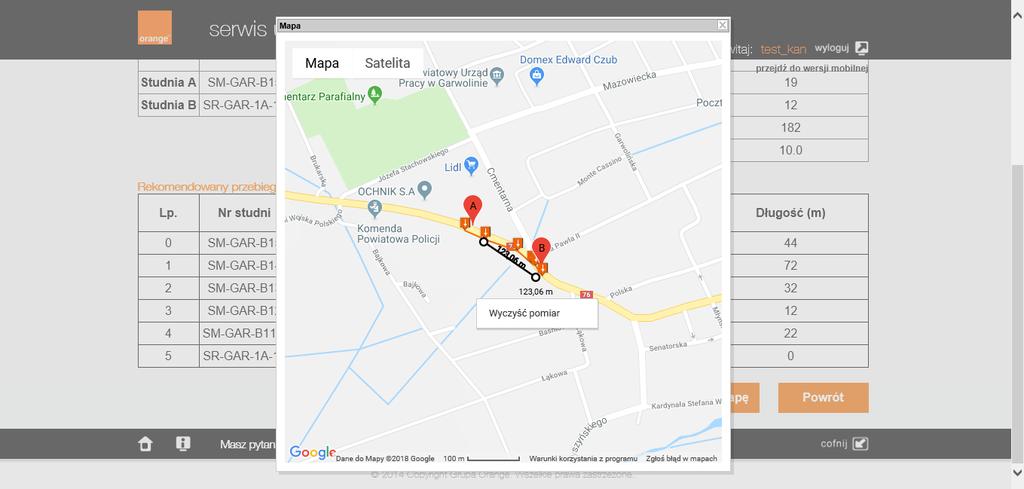Viewport: 1024px width, 489px height.
Task: Open Zgłoś błąd w mapach link
Action: 681,458
